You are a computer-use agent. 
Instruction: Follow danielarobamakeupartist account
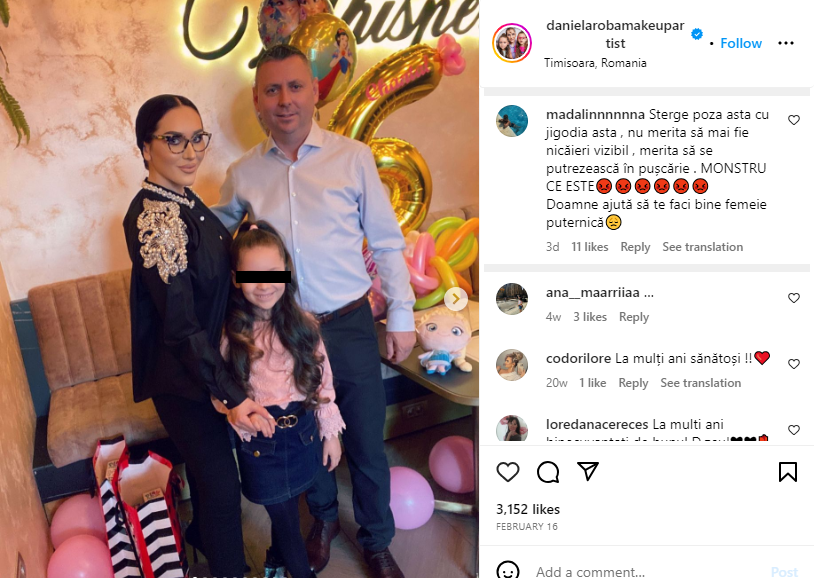pyautogui.click(x=741, y=43)
